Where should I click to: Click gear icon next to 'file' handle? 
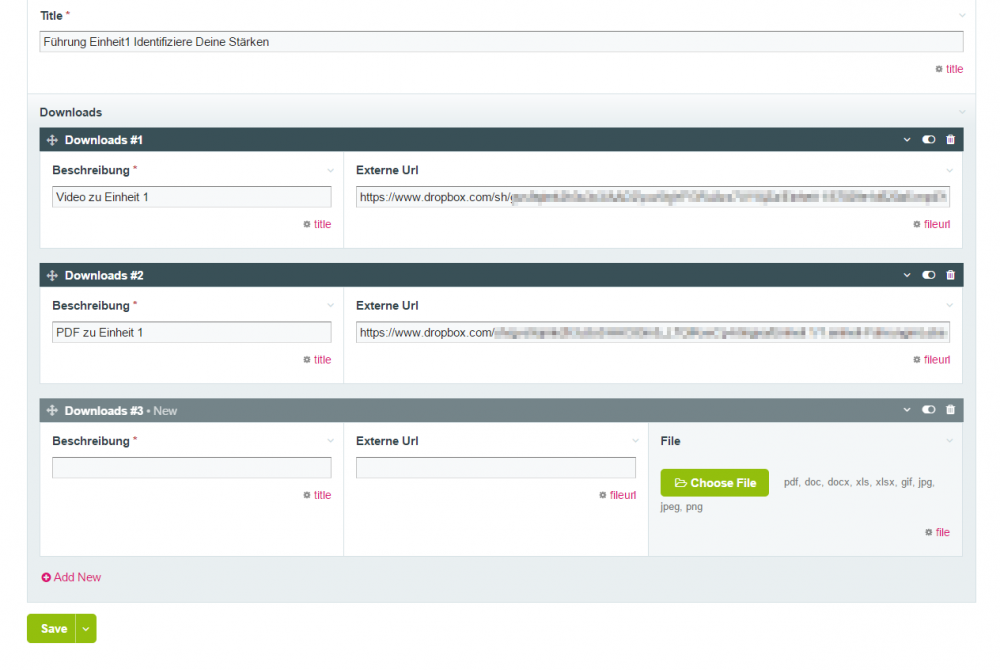tap(928, 533)
